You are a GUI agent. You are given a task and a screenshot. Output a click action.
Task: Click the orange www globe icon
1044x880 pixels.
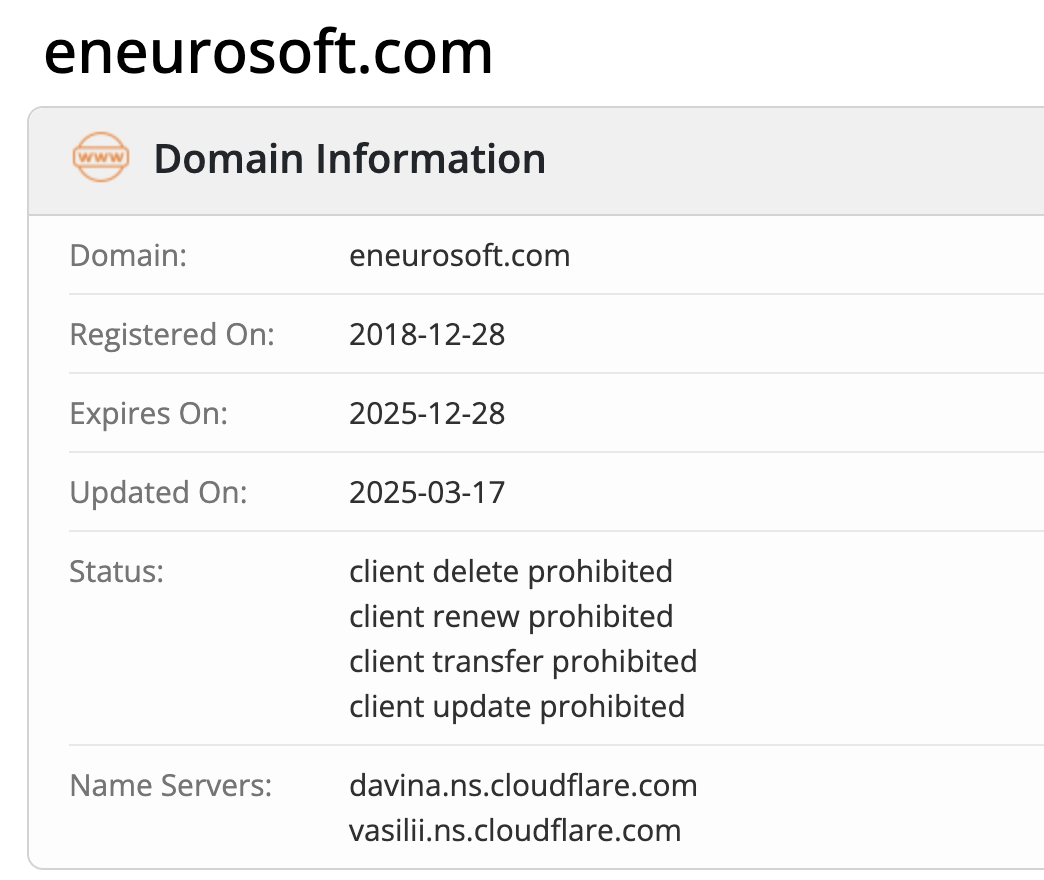tap(101, 157)
